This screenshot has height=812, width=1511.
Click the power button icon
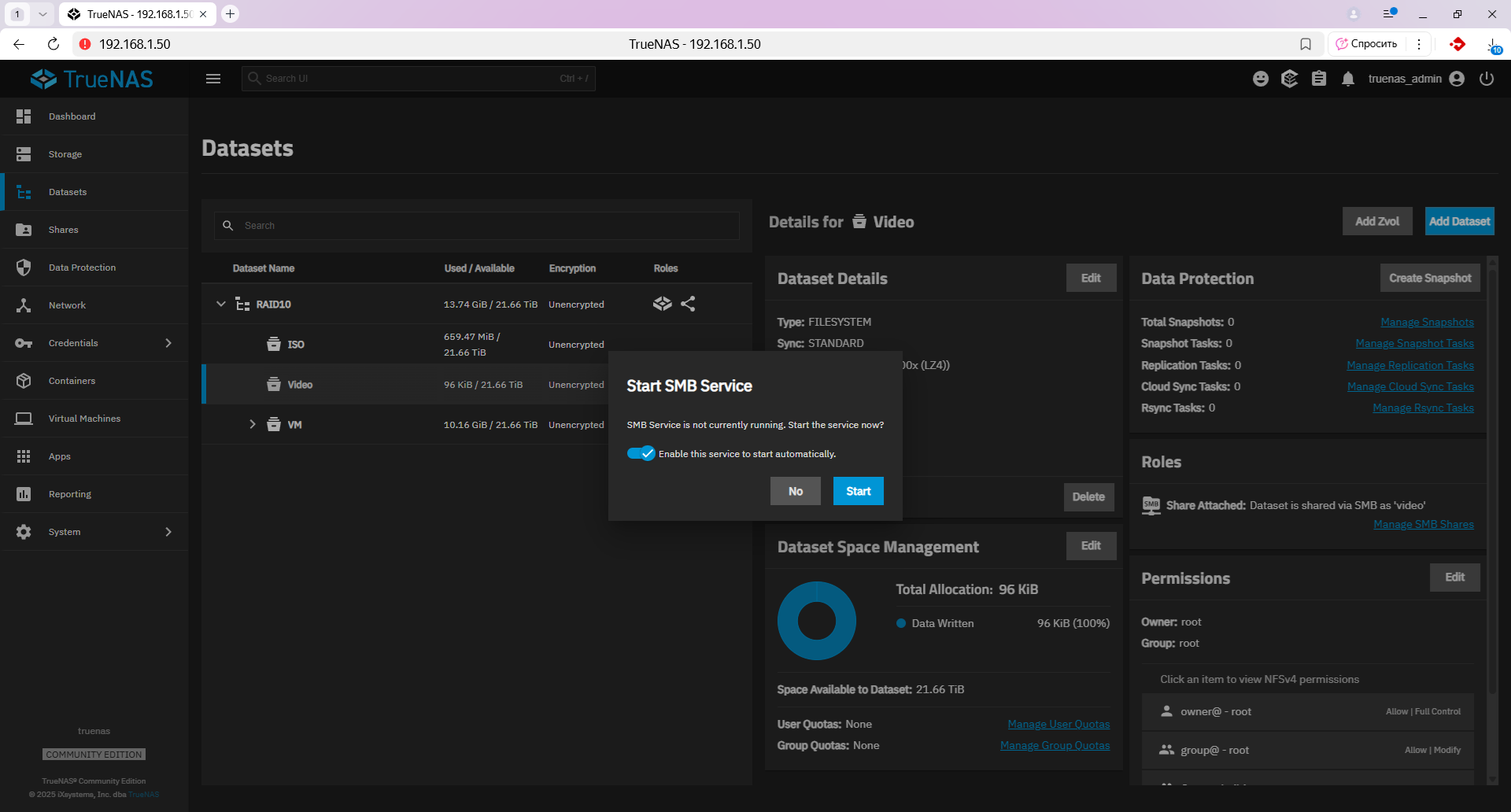1487,79
